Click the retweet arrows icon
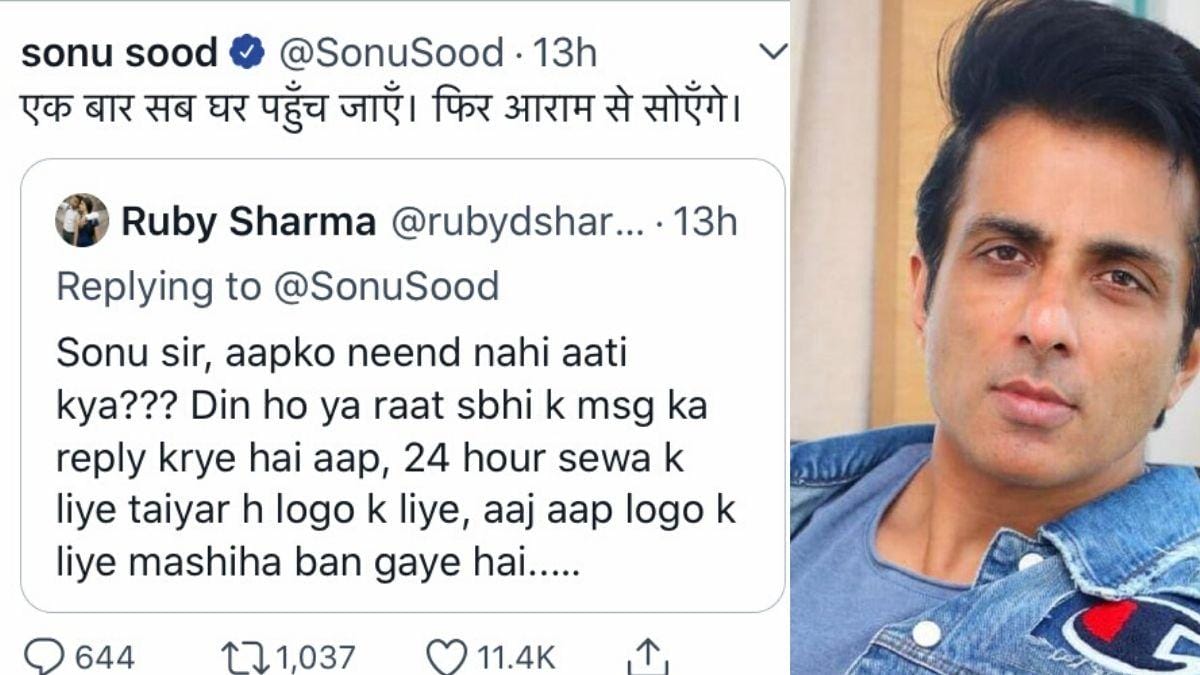Screen dimensions: 1200x675 (x=244, y=657)
